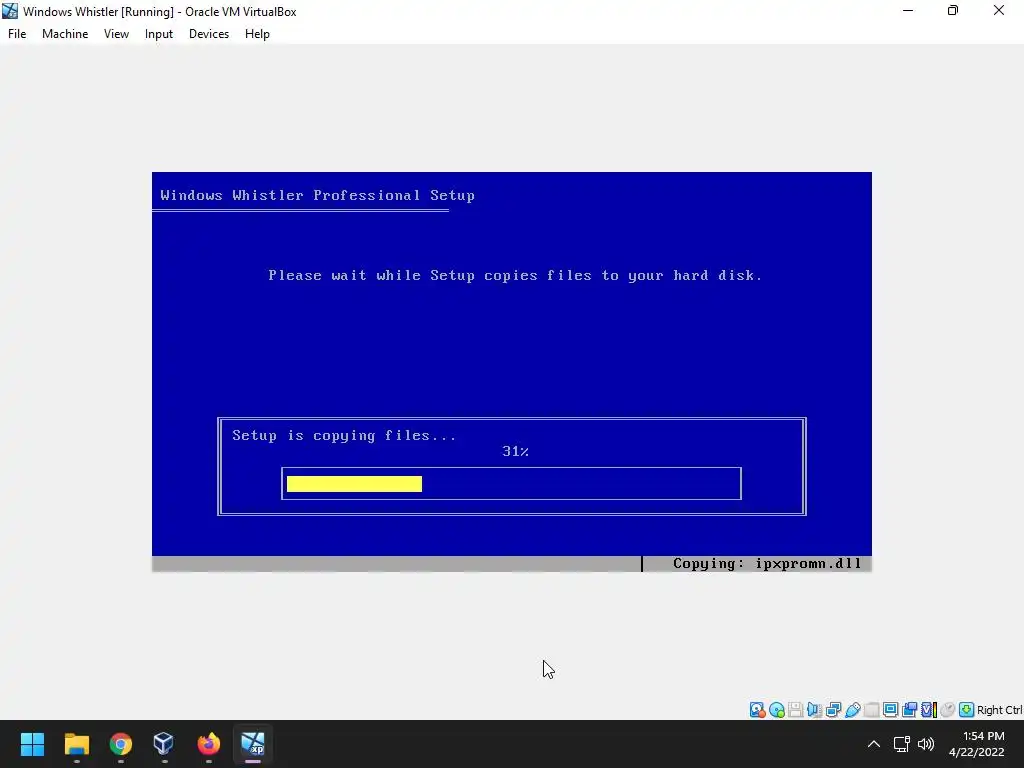Image resolution: width=1024 pixels, height=768 pixels.
Task: Open the volume tray icon
Action: (926, 744)
